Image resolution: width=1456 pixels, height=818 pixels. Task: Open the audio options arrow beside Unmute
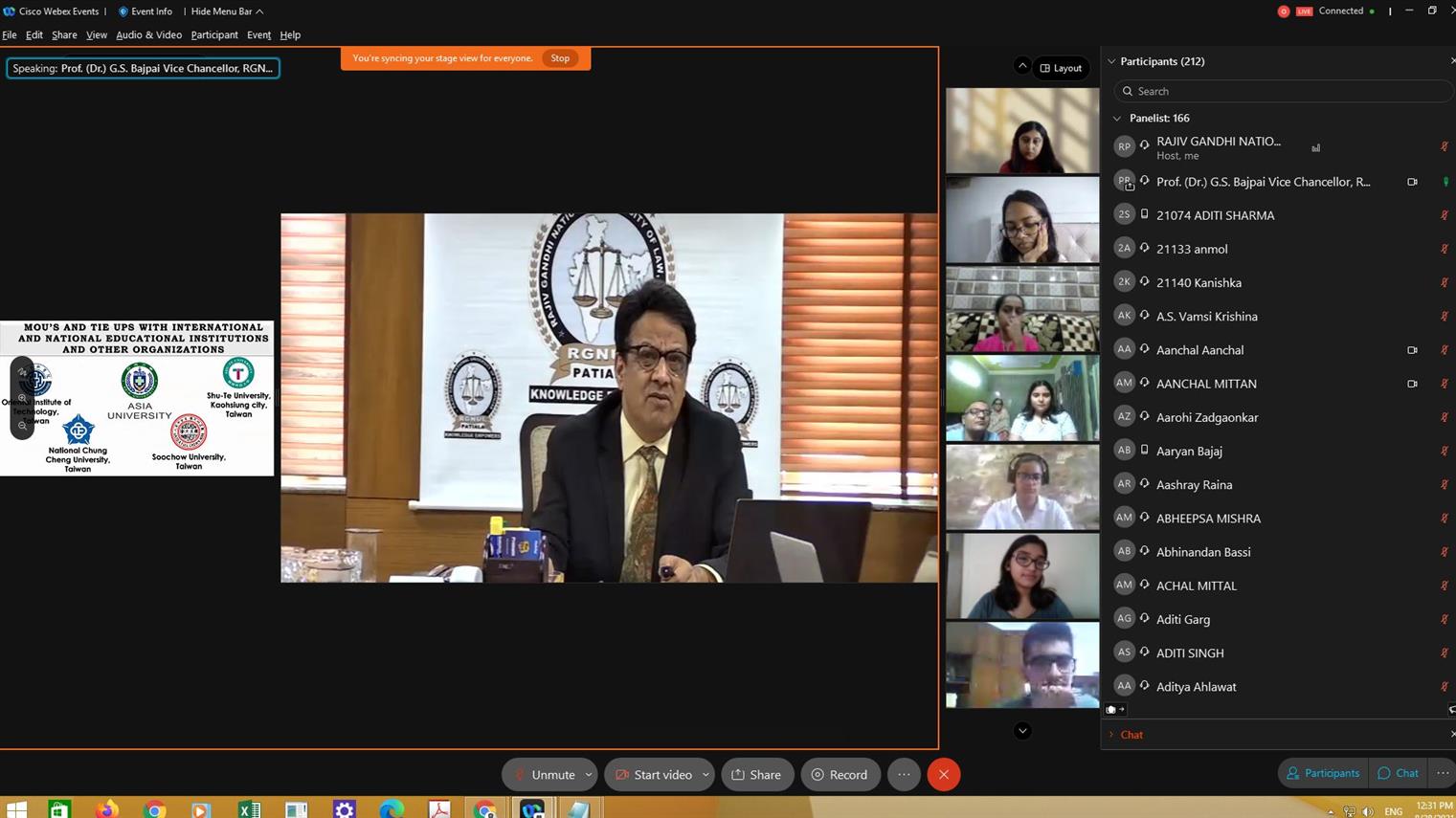[589, 775]
